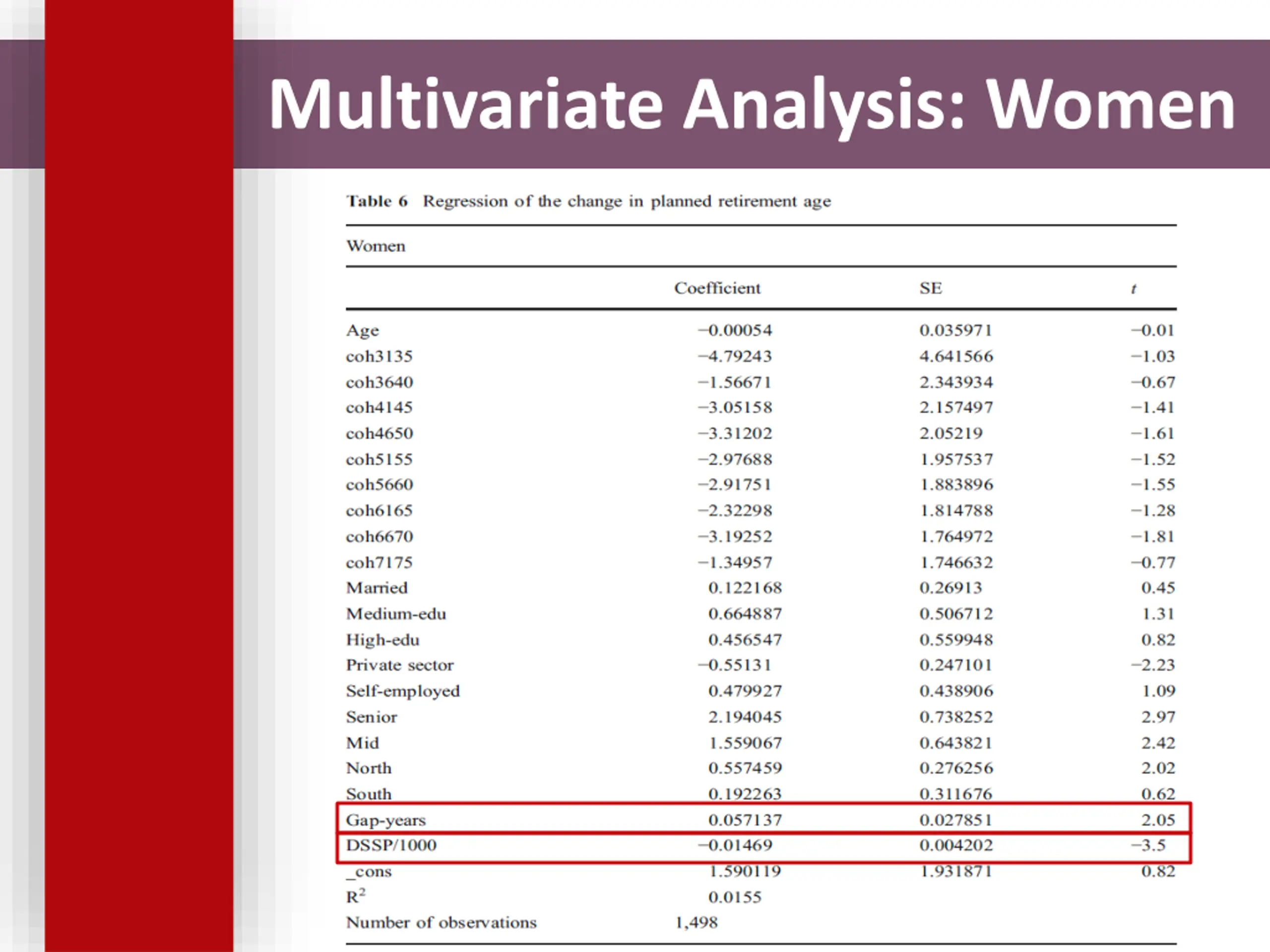1270x952 pixels.
Task: Click the DSSP/1000 coefficient −0.01469
Action: [x=735, y=845]
